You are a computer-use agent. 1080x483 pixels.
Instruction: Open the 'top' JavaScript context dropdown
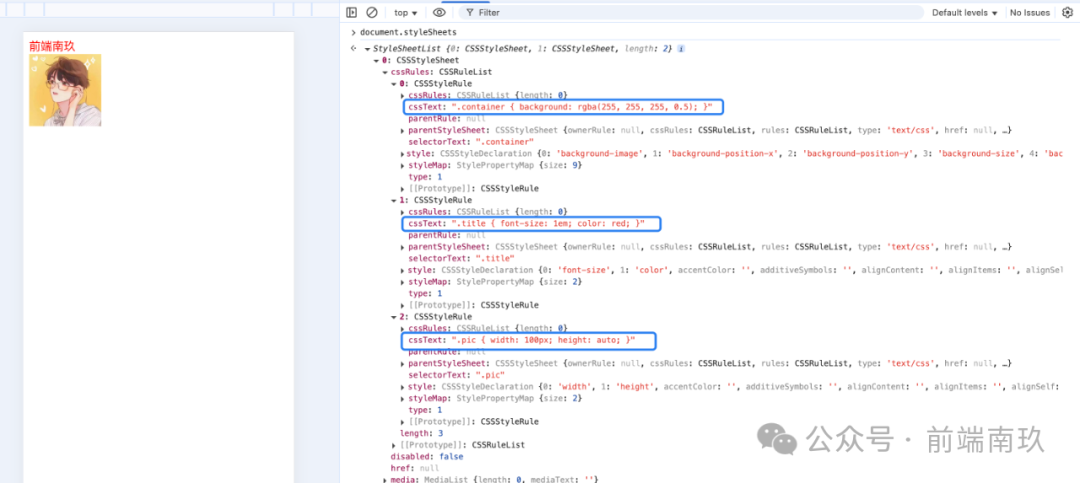pos(405,13)
